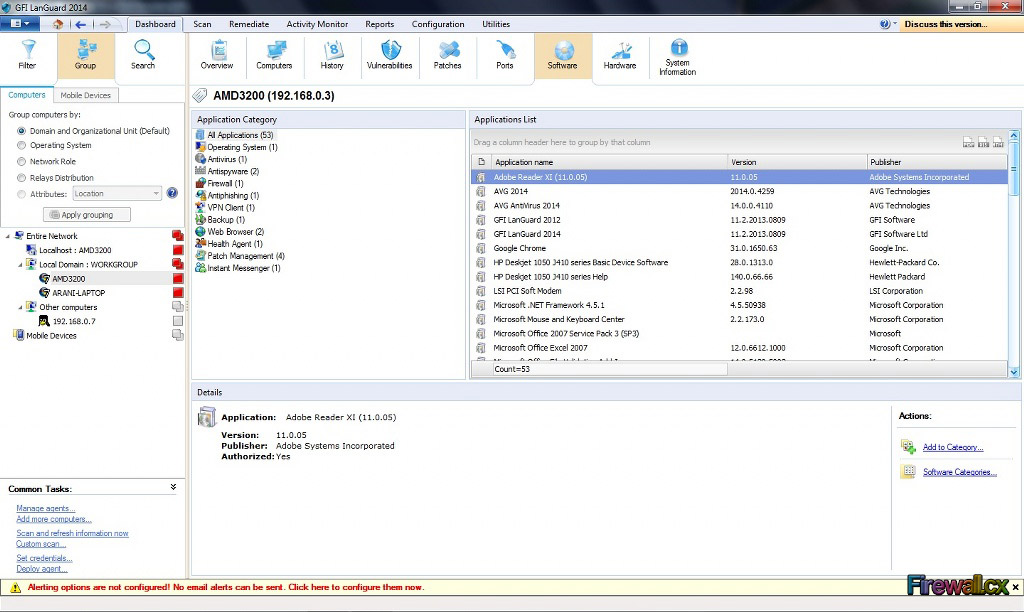Switch to the Computers tab
This screenshot has width=1024, height=612.
[x=27, y=95]
